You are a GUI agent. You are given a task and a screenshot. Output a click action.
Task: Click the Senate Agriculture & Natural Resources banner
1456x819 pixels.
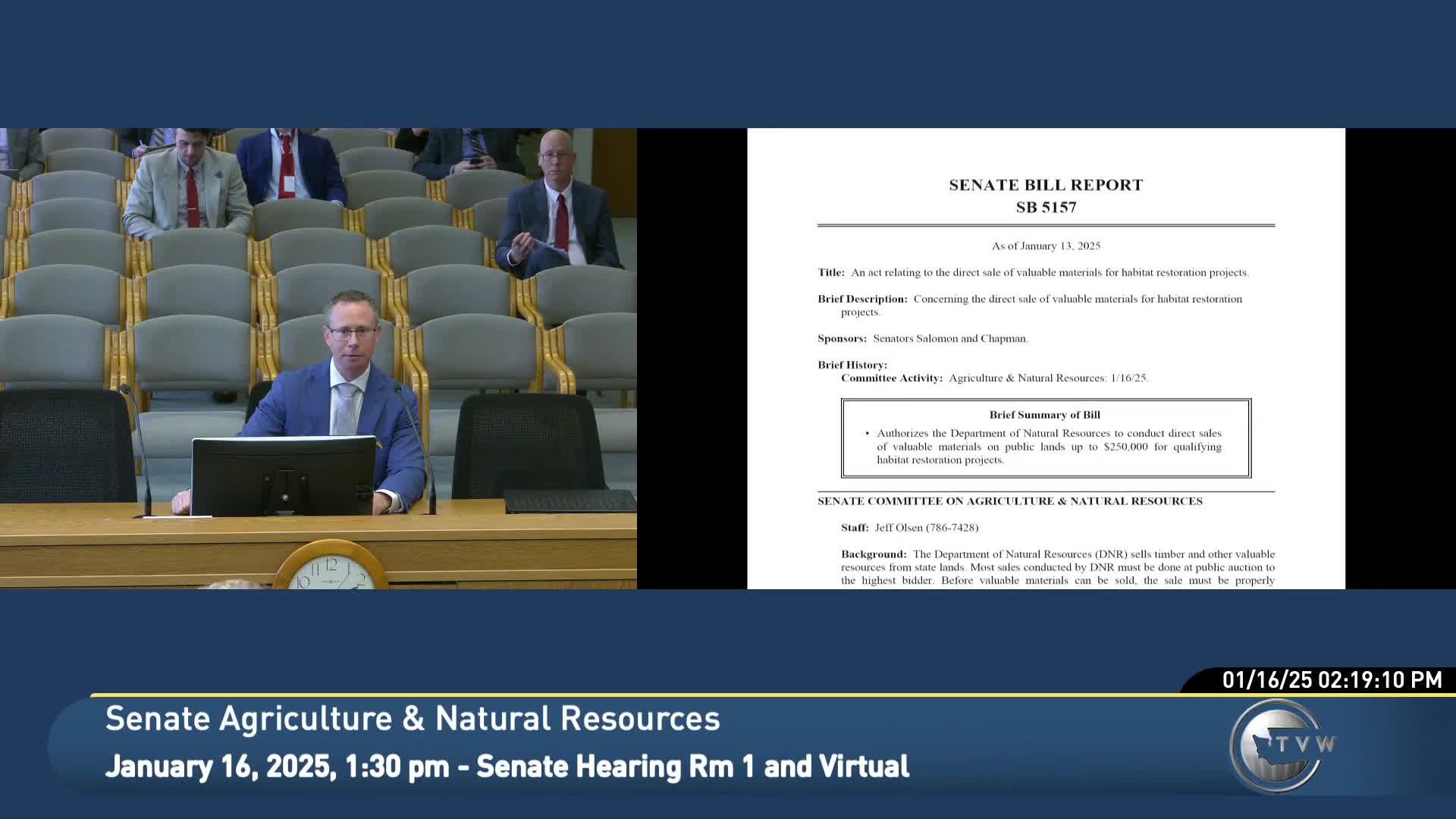point(413,718)
